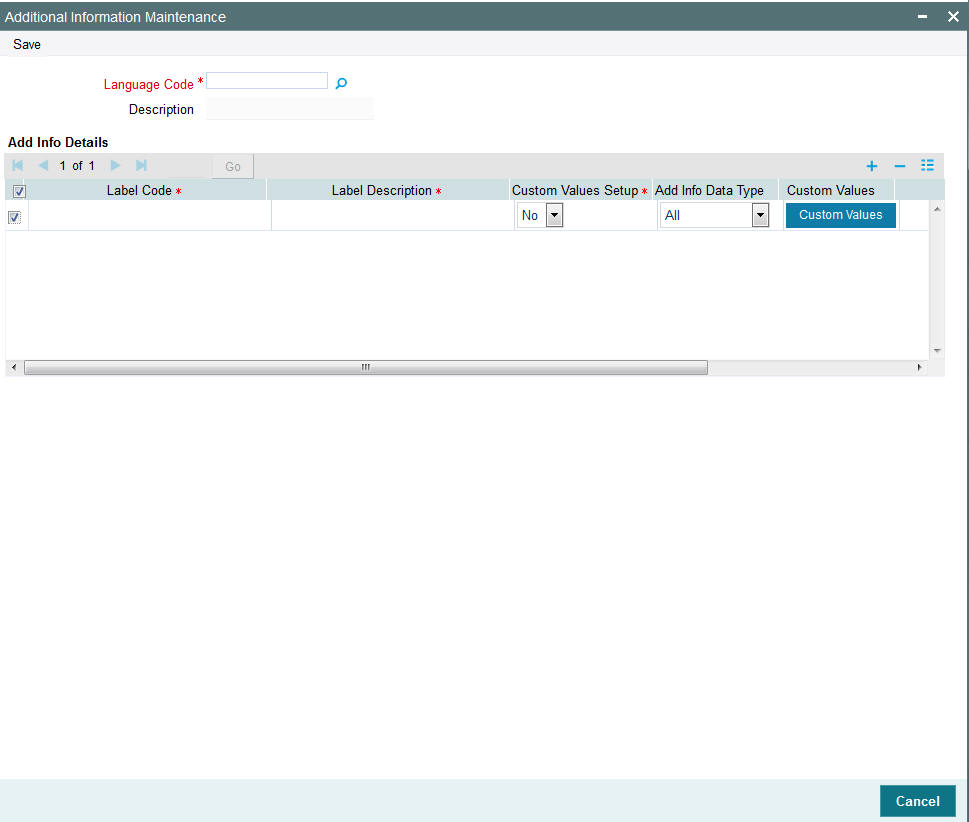This screenshot has width=969, height=822.
Task: Click Save in the toolbar
Action: (x=27, y=44)
